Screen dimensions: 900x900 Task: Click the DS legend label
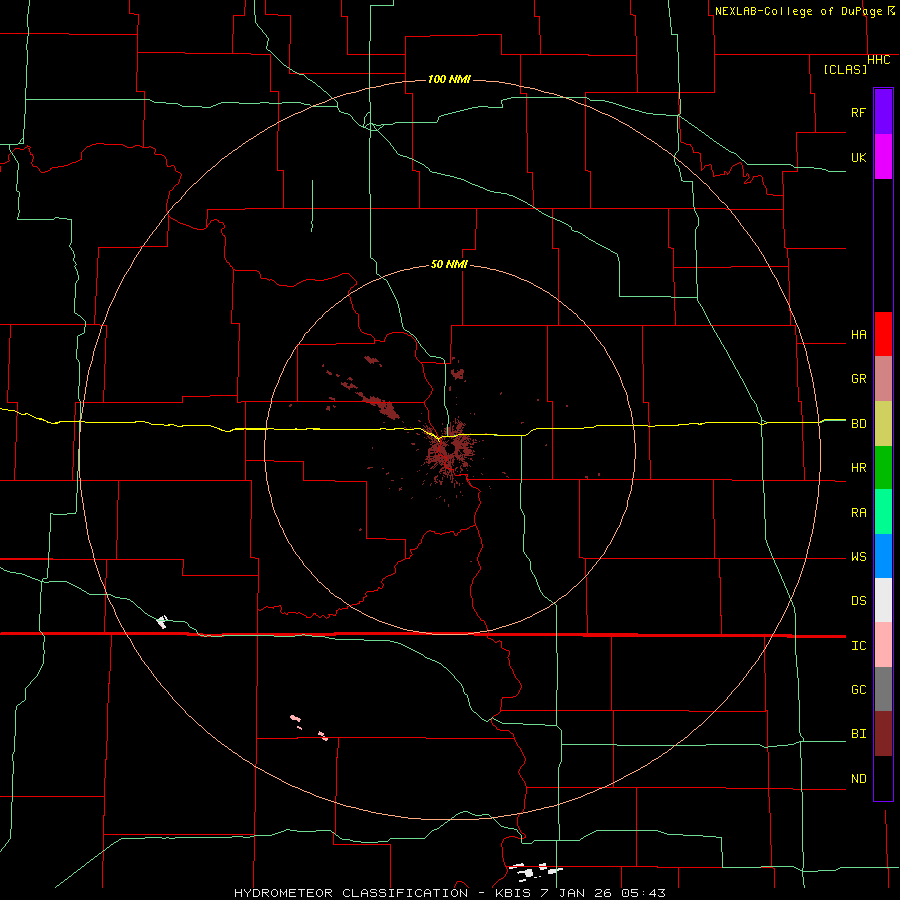click(x=858, y=601)
